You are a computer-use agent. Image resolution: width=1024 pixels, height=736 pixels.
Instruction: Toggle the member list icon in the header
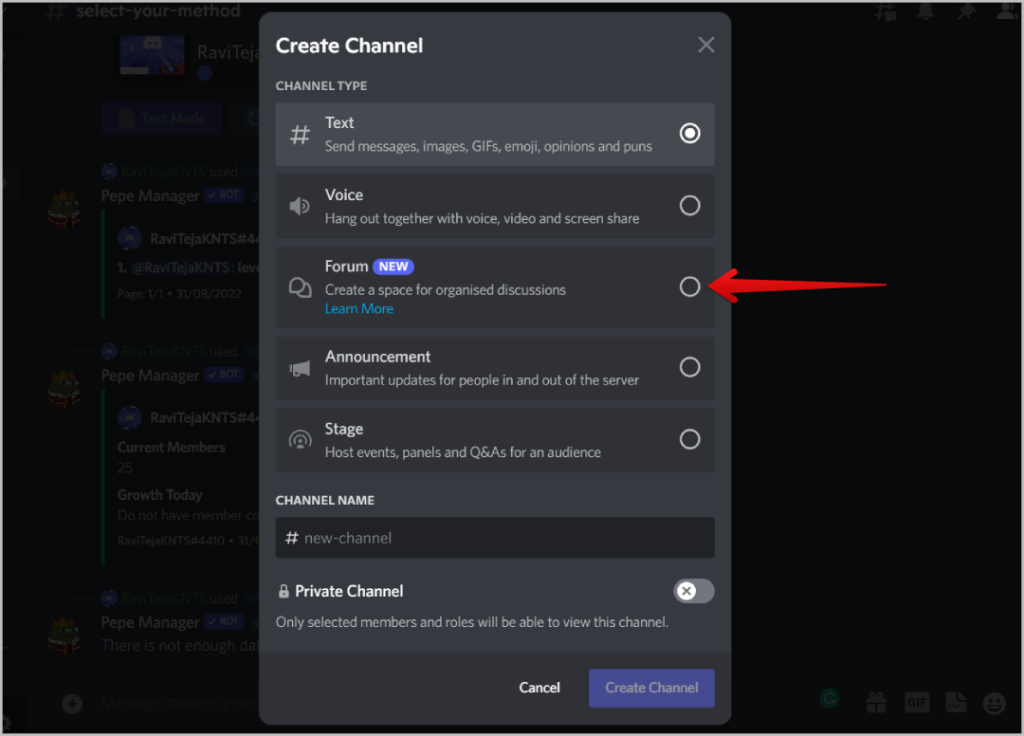(1006, 11)
